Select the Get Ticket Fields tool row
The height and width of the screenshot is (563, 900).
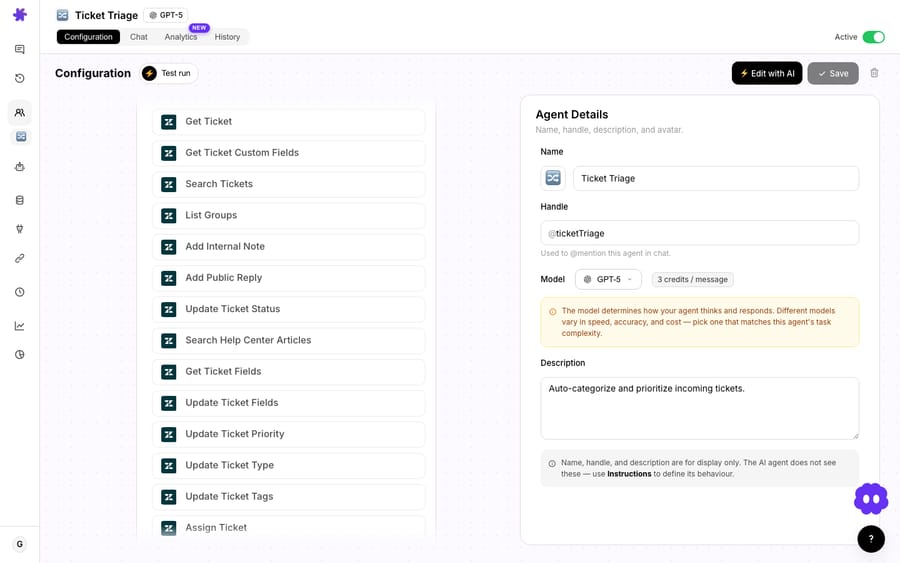289,371
